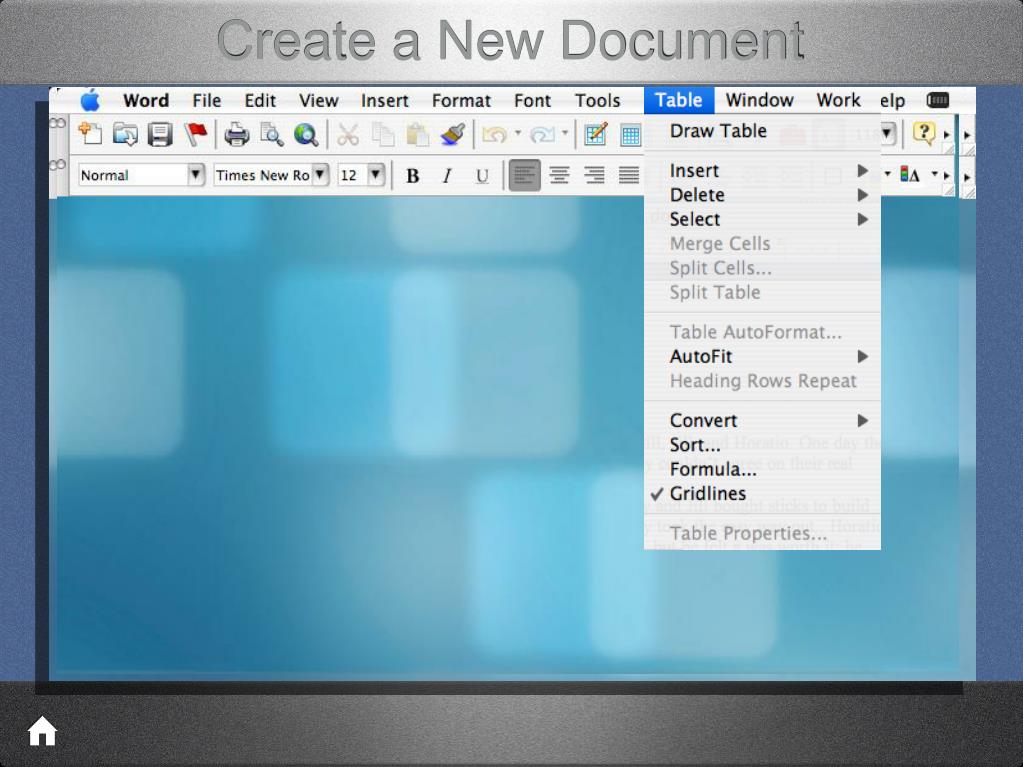Viewport: 1023px width, 767px height.
Task: Redo action with the Redo arrow icon
Action: click(x=542, y=134)
